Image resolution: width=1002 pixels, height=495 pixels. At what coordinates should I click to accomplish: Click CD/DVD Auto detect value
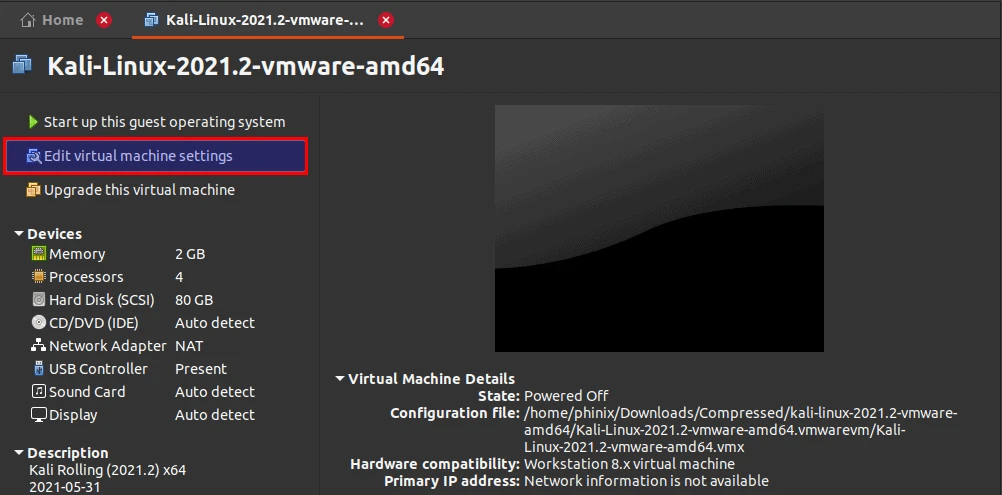coord(215,323)
